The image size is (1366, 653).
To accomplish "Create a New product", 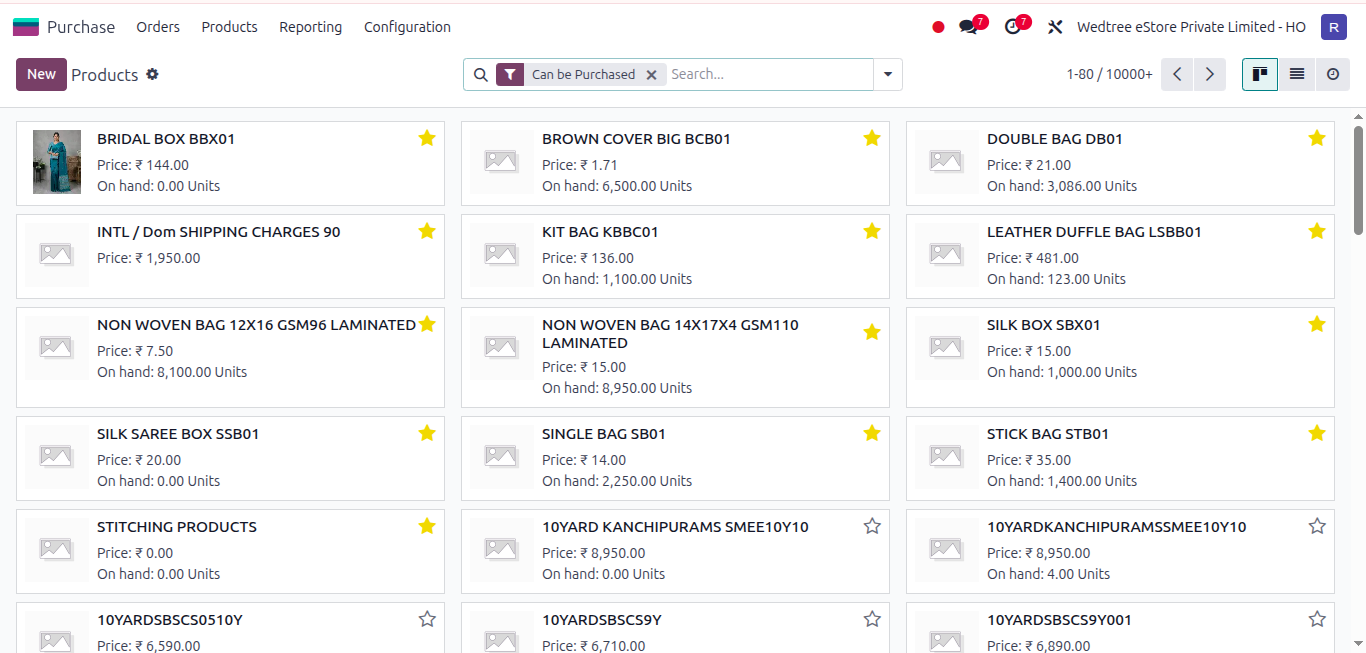I will coord(41,74).
